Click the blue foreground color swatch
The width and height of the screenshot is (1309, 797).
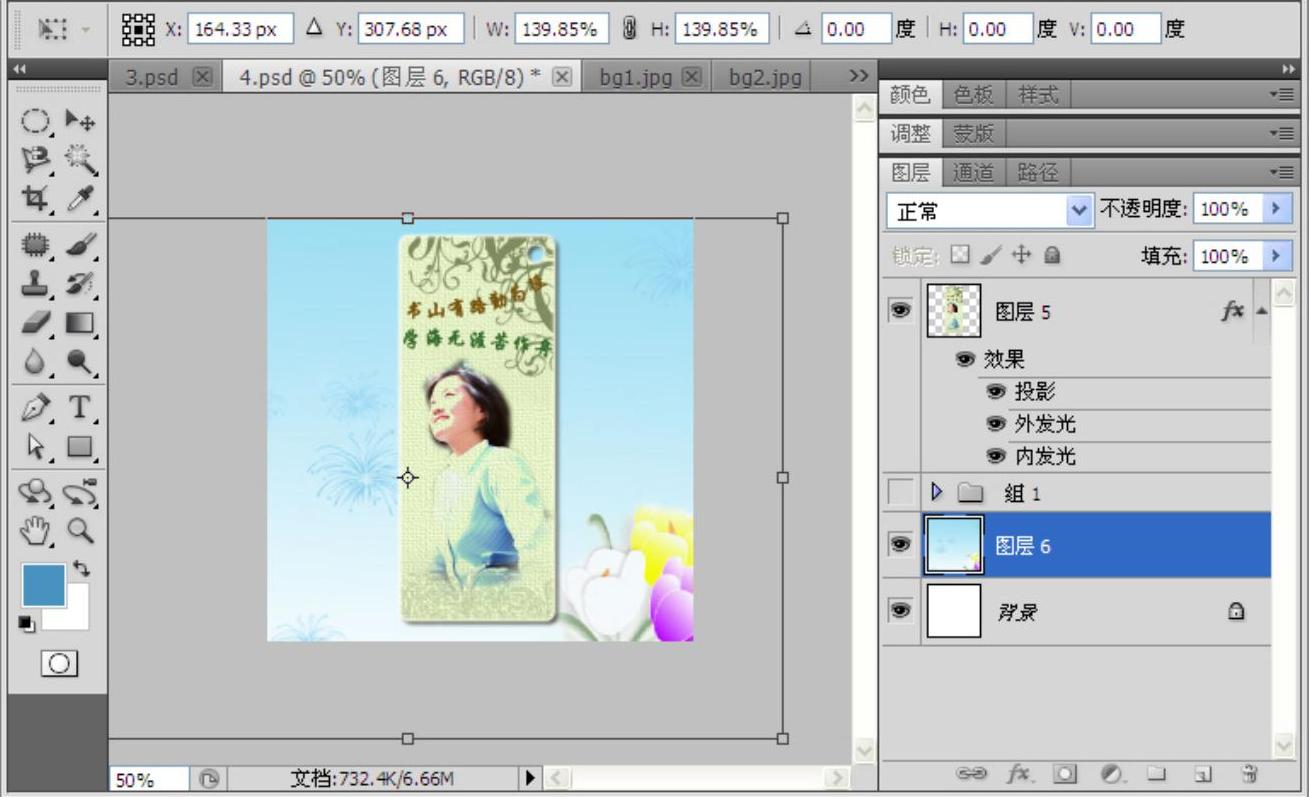(43, 585)
